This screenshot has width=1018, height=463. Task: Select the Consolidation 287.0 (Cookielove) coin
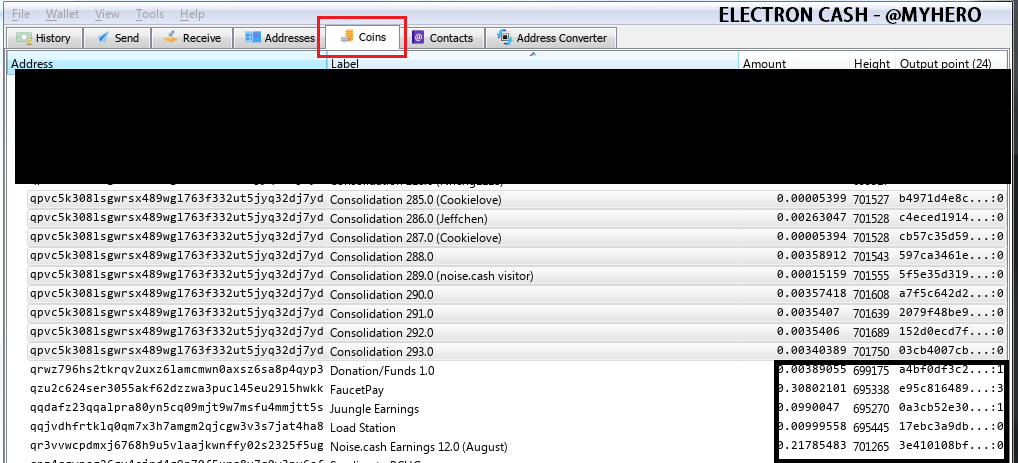pos(518,238)
